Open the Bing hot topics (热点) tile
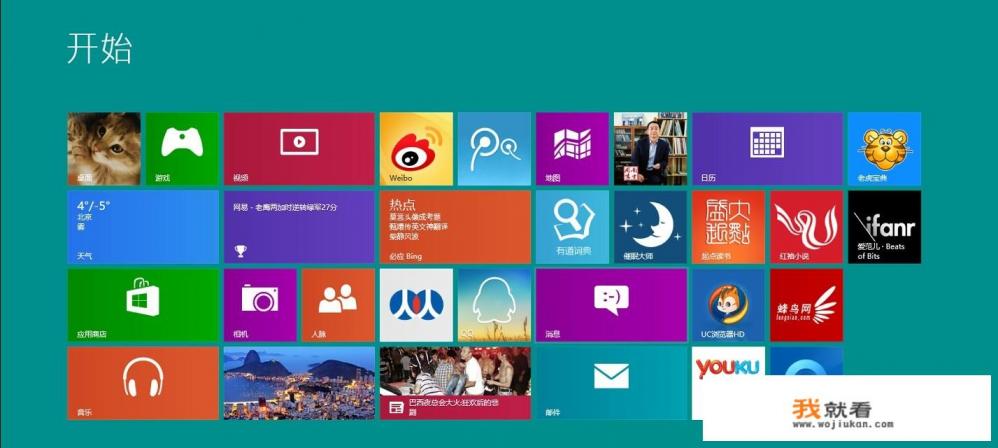The image size is (998, 448). coord(455,227)
